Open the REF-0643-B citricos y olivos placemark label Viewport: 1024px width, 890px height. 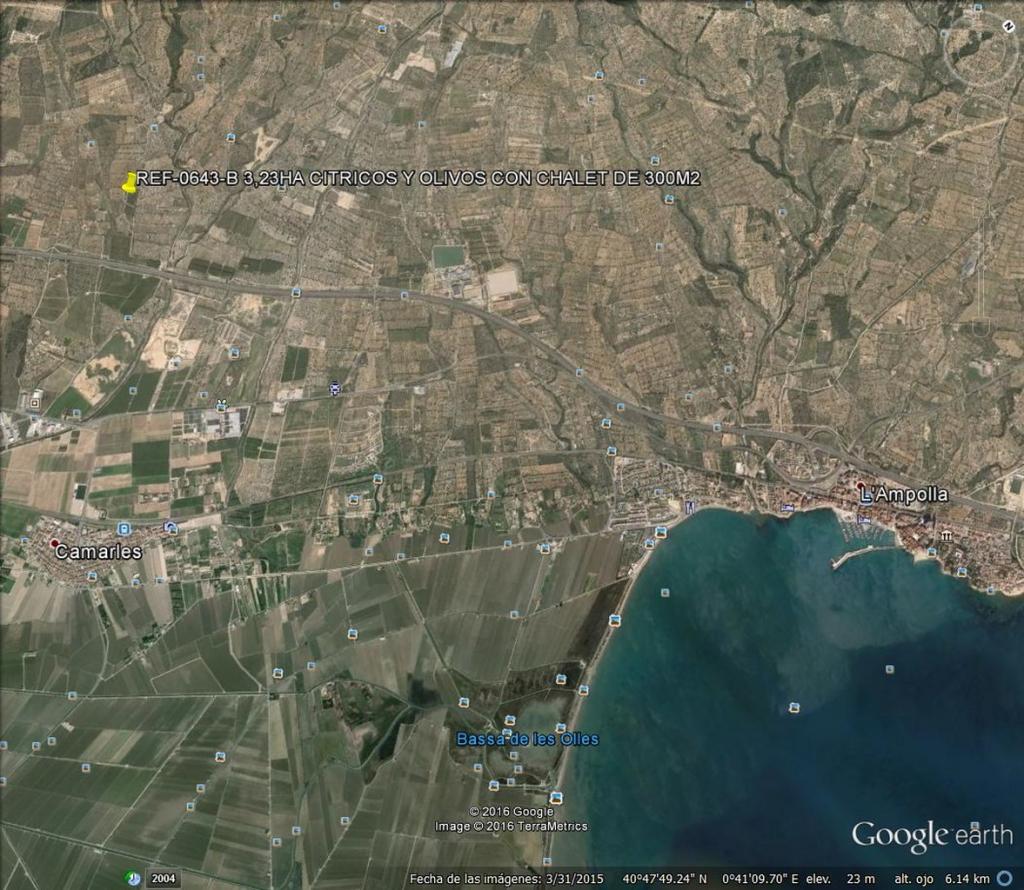coord(418,178)
